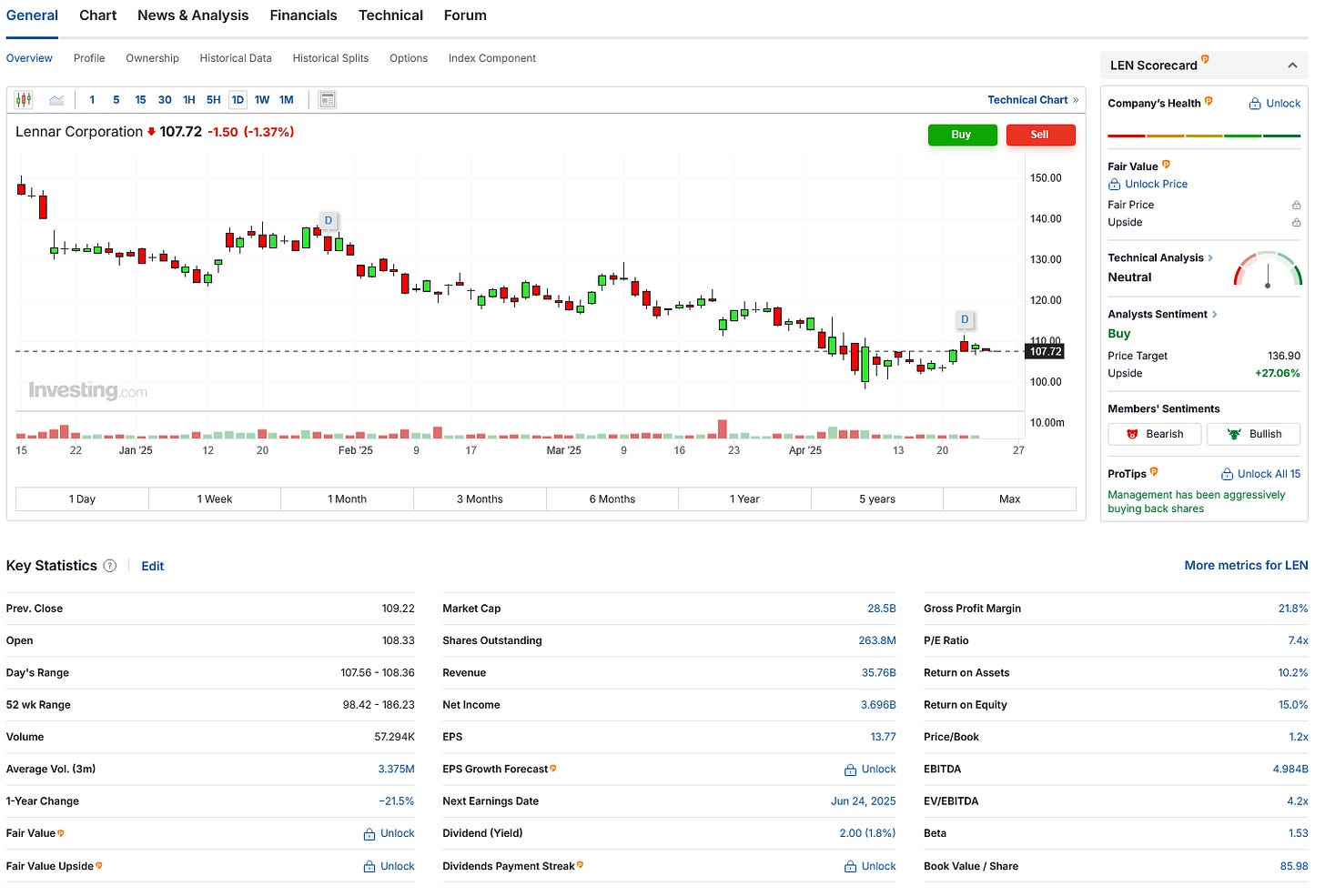The height and width of the screenshot is (896, 1325).
Task: Click the ProTips pro badge icon
Action: pyautogui.click(x=1154, y=471)
